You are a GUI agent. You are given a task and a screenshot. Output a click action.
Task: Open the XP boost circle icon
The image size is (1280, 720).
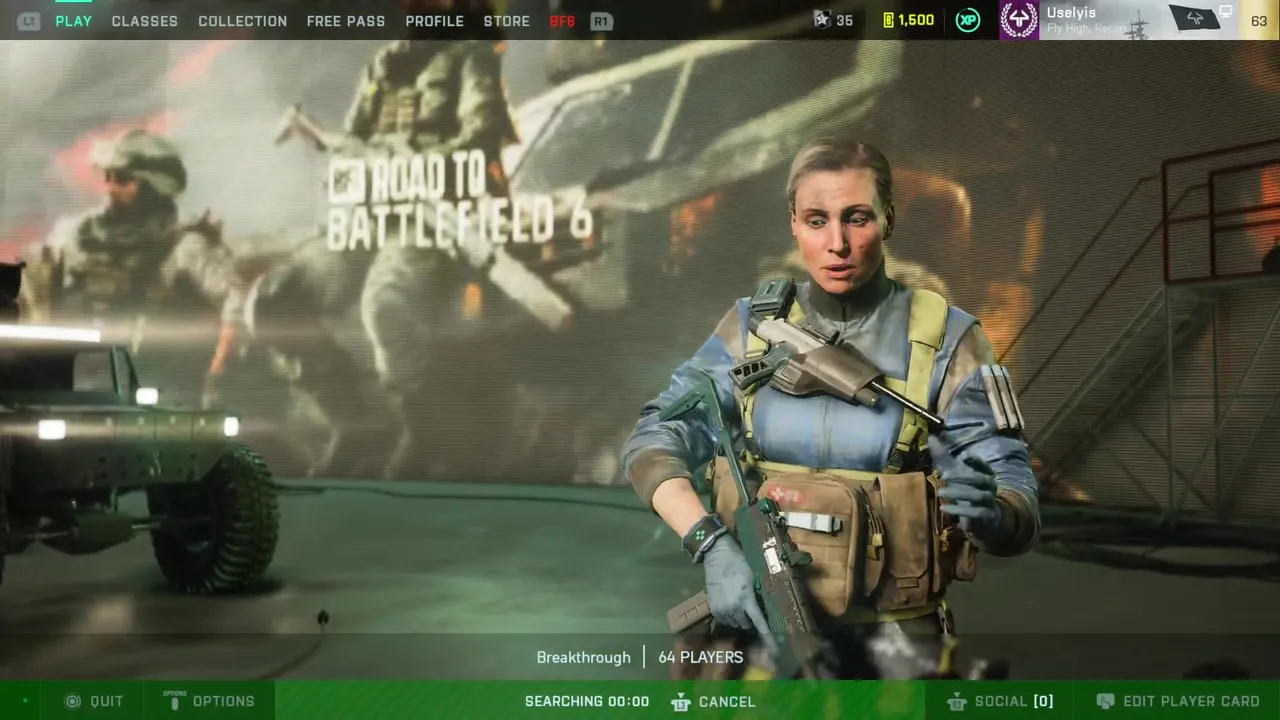pos(967,20)
